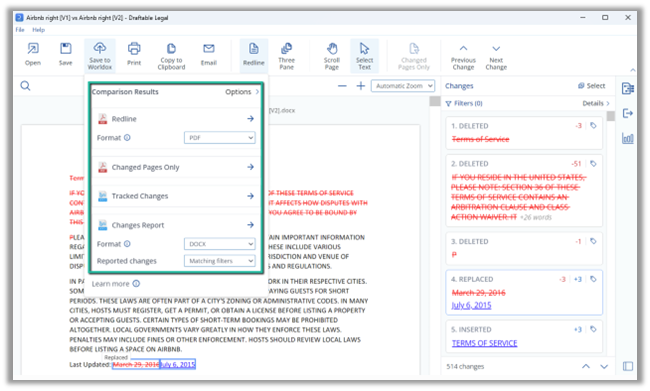Image resolution: width=650 pixels, height=391 pixels.
Task: Tag icon on change 1 Deleted
Action: pyautogui.click(x=593, y=126)
